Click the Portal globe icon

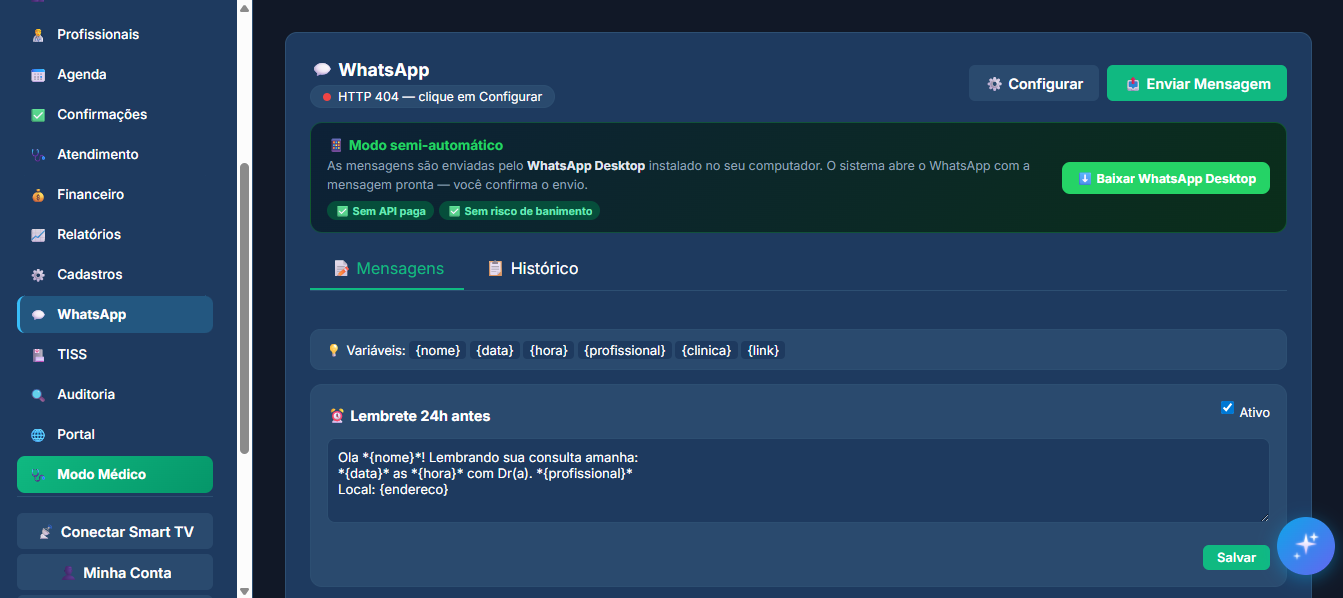(38, 435)
